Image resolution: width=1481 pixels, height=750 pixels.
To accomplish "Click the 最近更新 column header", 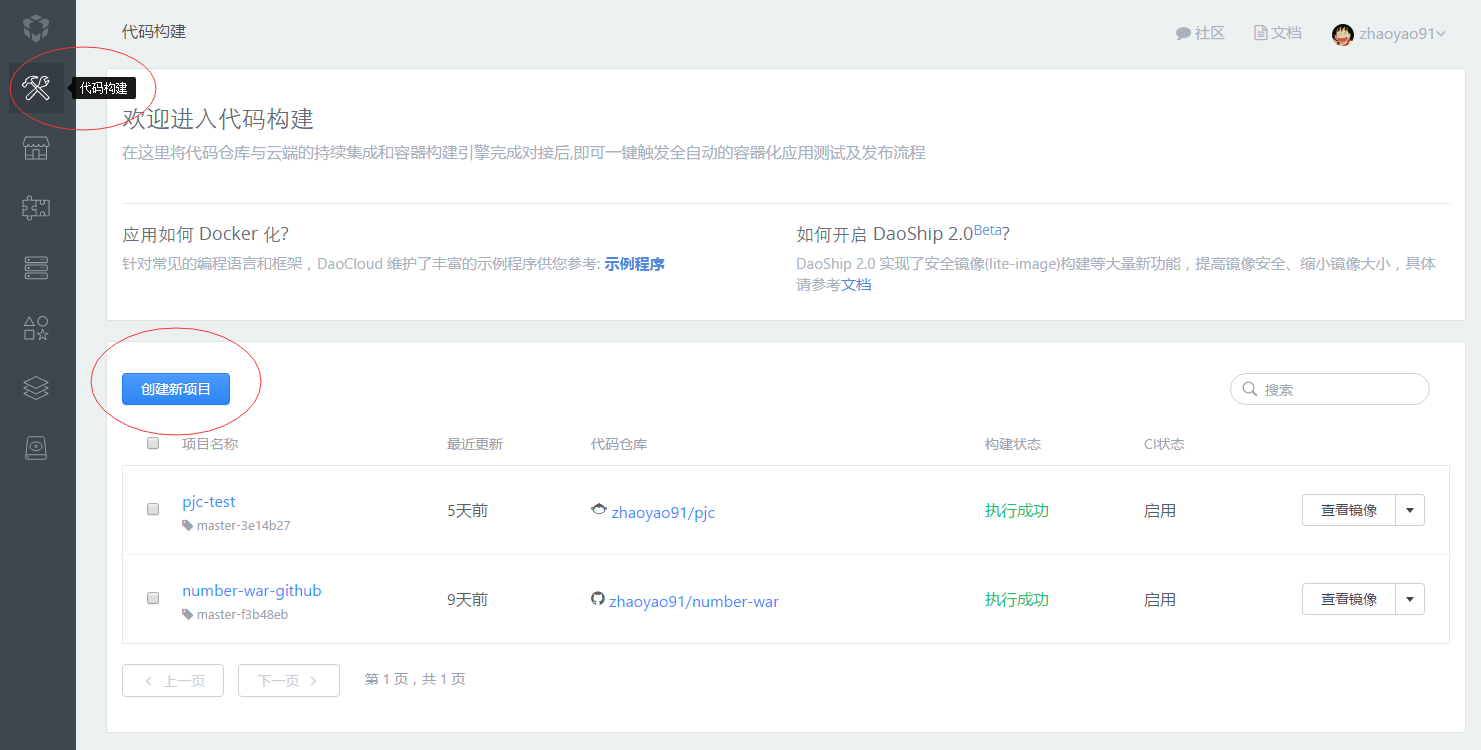I will coord(475,444).
